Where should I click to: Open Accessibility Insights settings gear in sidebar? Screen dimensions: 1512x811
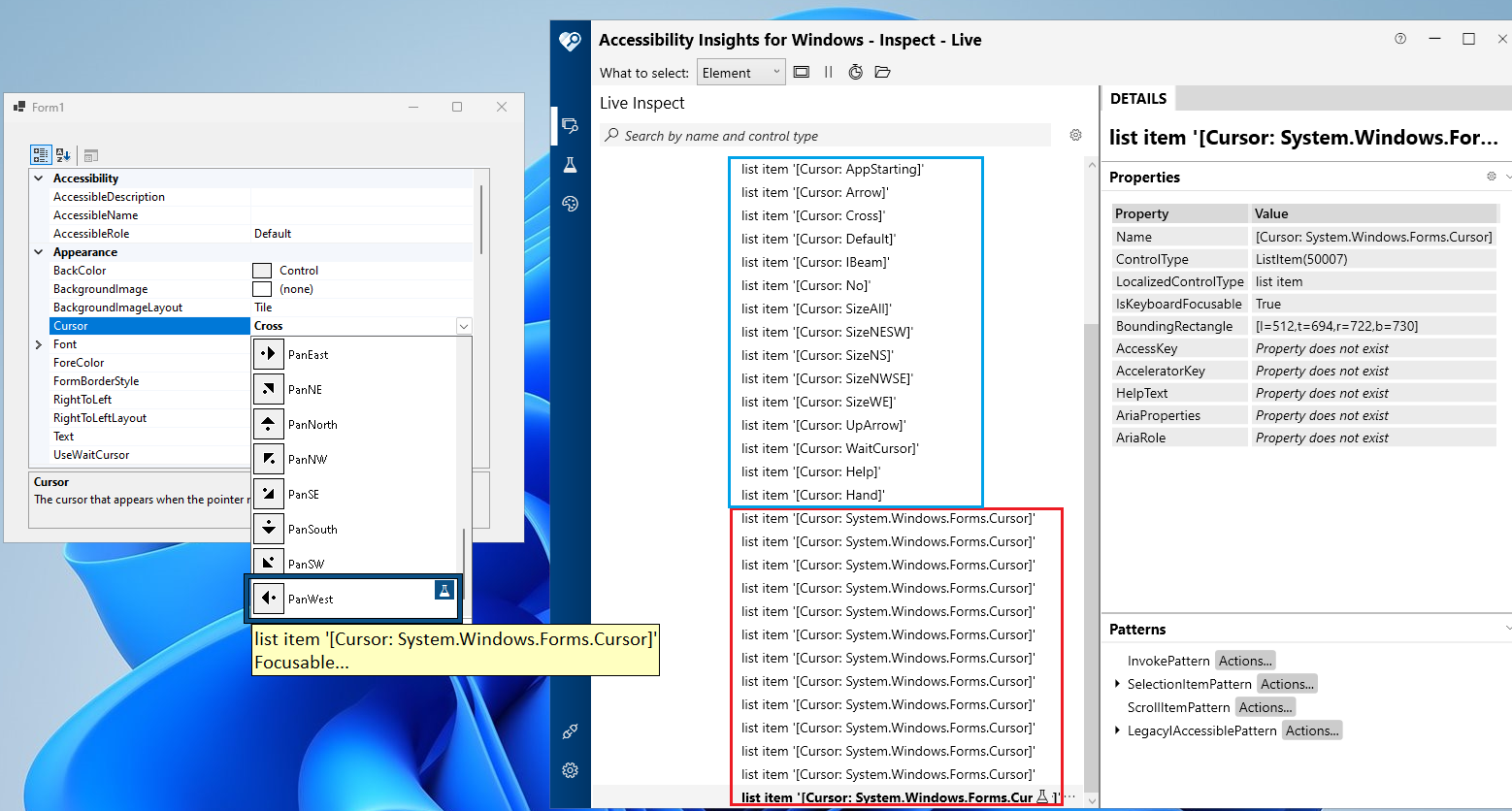pyautogui.click(x=570, y=769)
